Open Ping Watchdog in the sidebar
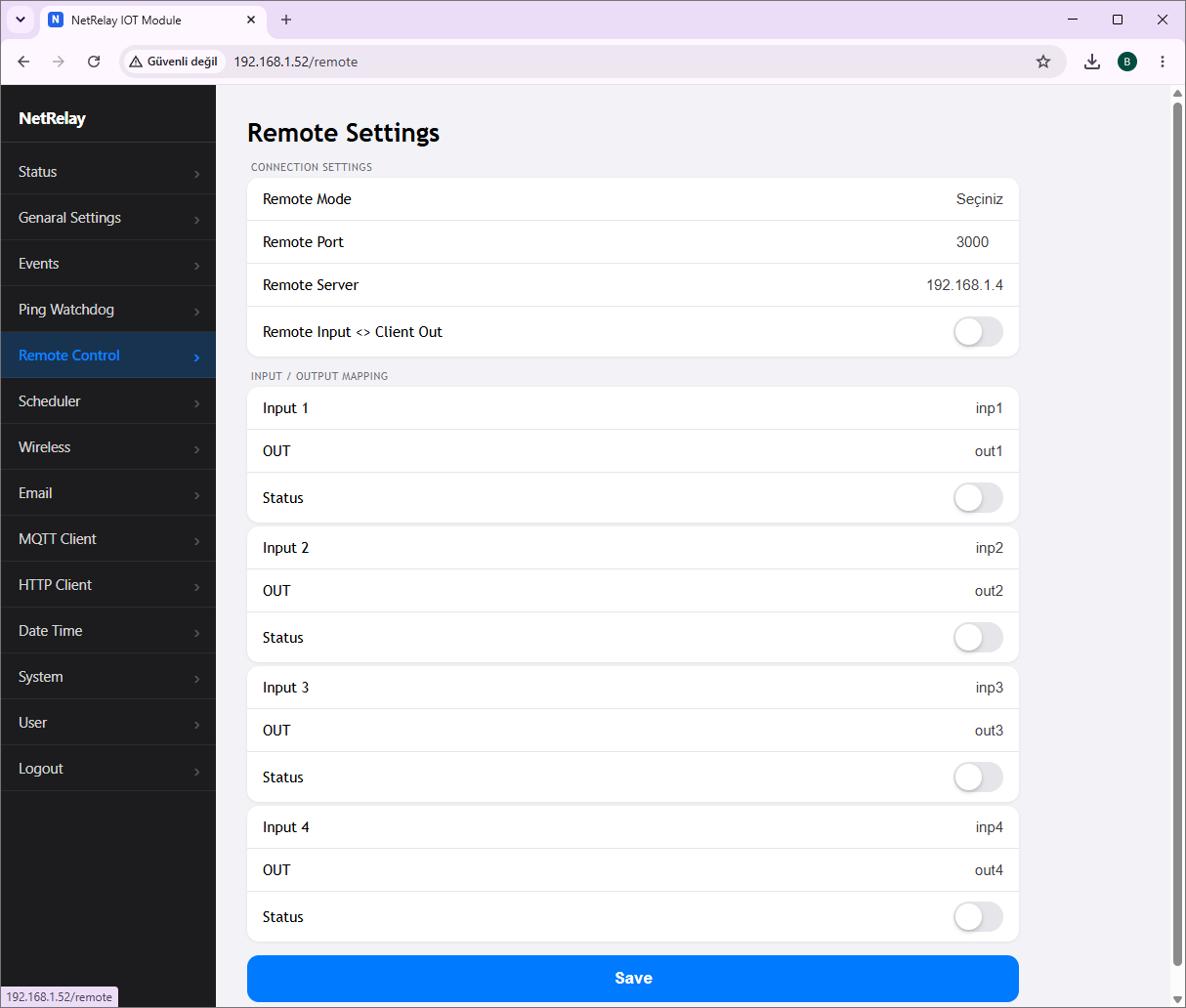Viewport: 1186px width, 1008px height. (108, 310)
